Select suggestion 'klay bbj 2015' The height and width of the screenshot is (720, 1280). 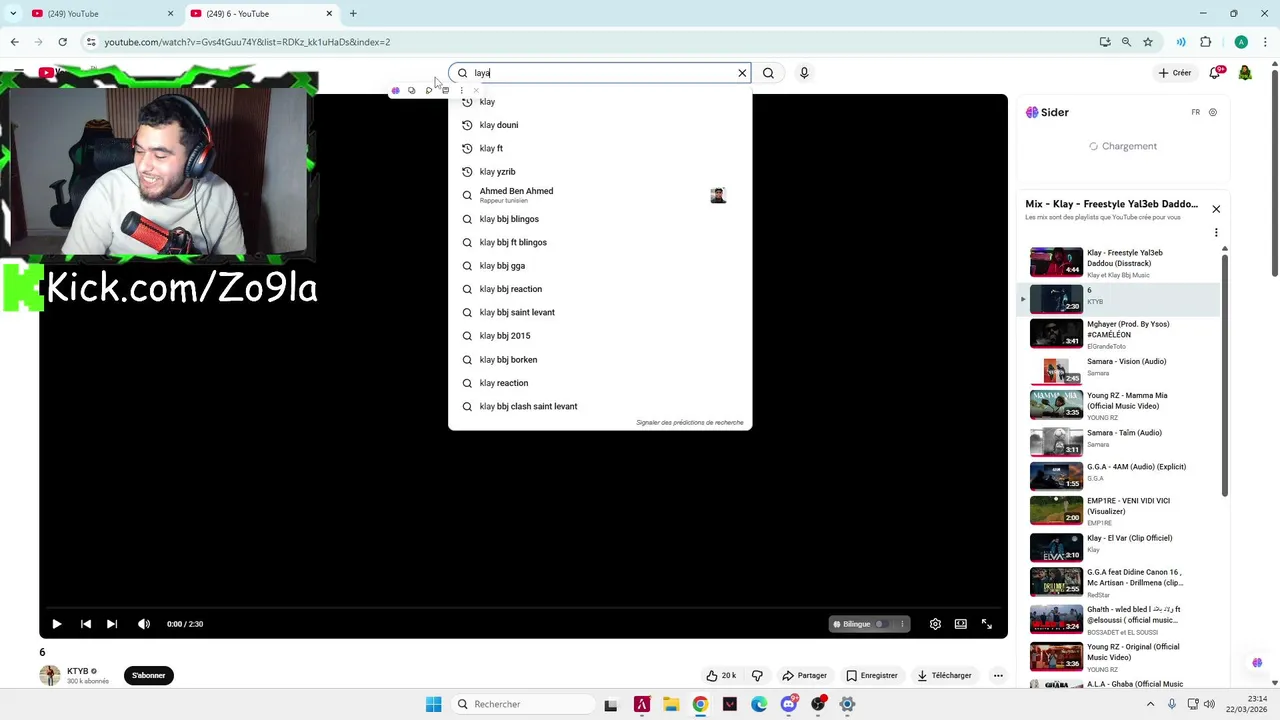click(x=600, y=336)
